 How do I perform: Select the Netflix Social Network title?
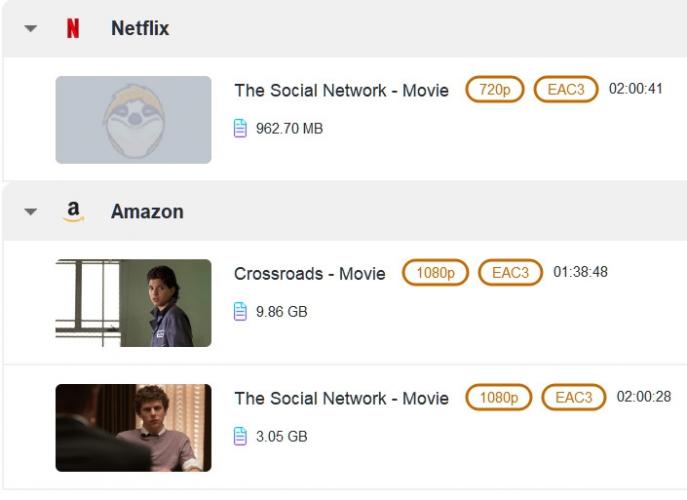click(341, 91)
